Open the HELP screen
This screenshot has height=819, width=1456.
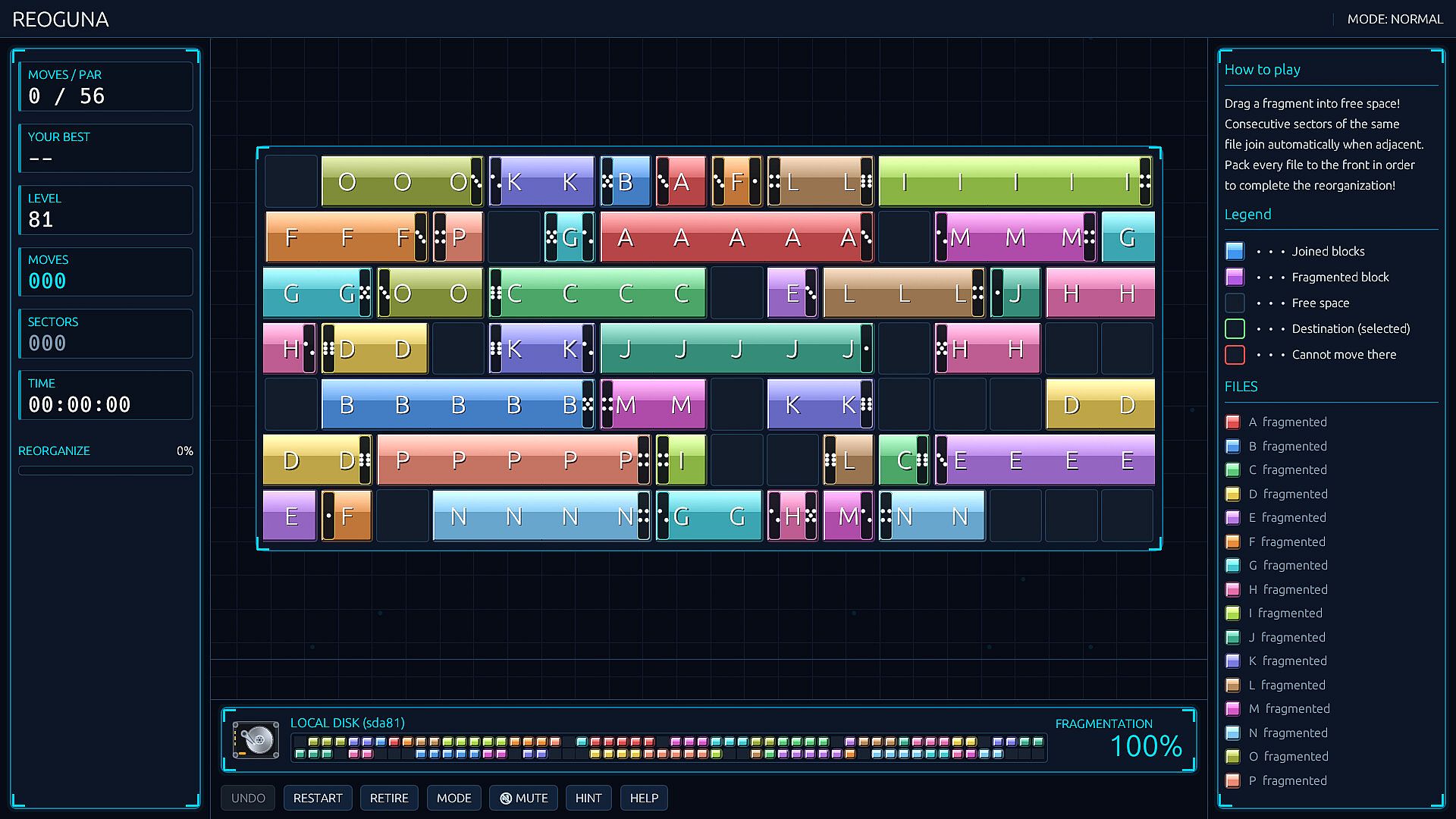[x=644, y=798]
